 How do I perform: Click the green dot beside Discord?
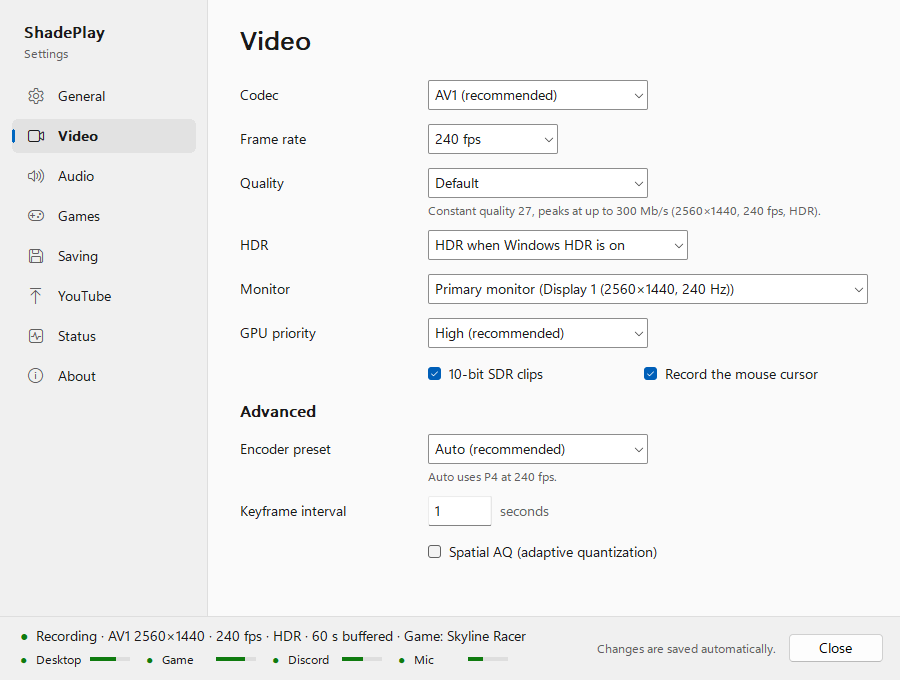(276, 660)
